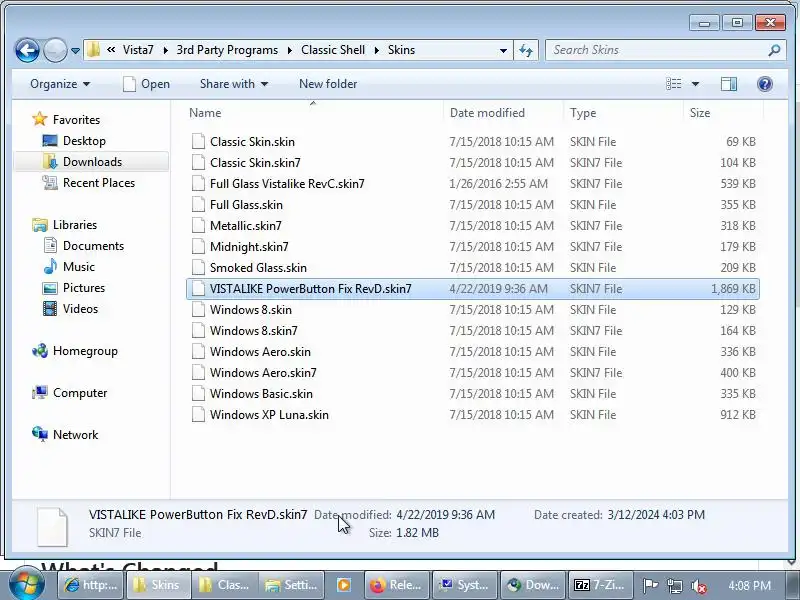This screenshot has height=600, width=800.
Task: Click the file thumbnail in details pane
Action: (53, 527)
